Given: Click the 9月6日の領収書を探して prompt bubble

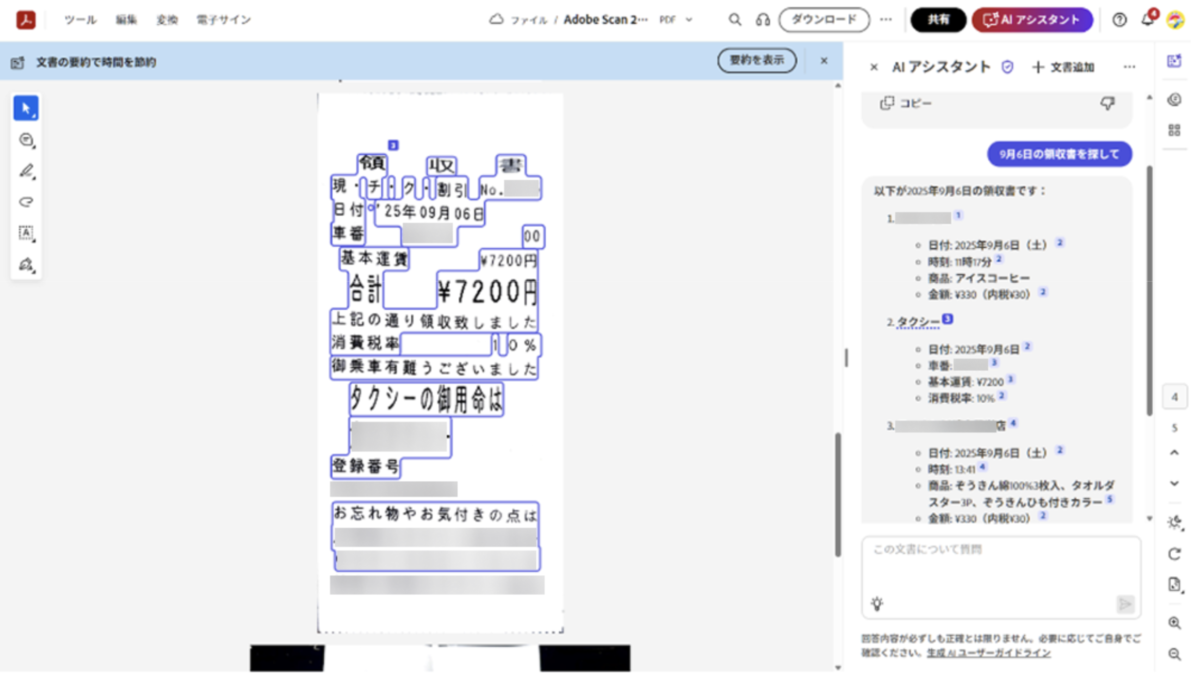Looking at the screenshot, I should tap(1059, 153).
